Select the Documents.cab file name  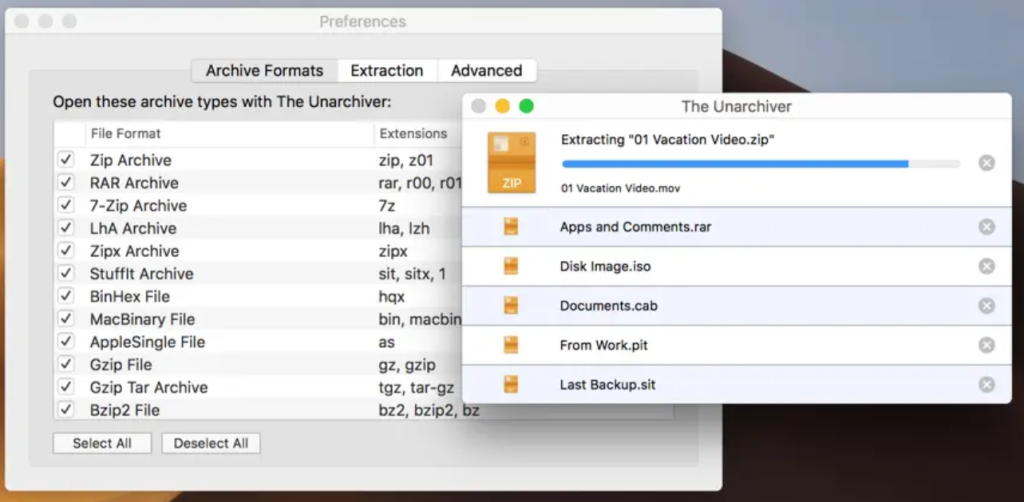[x=609, y=306]
